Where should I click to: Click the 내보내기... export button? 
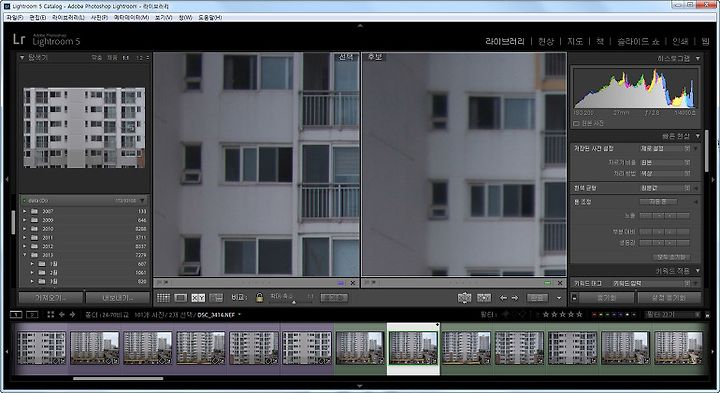point(118,298)
